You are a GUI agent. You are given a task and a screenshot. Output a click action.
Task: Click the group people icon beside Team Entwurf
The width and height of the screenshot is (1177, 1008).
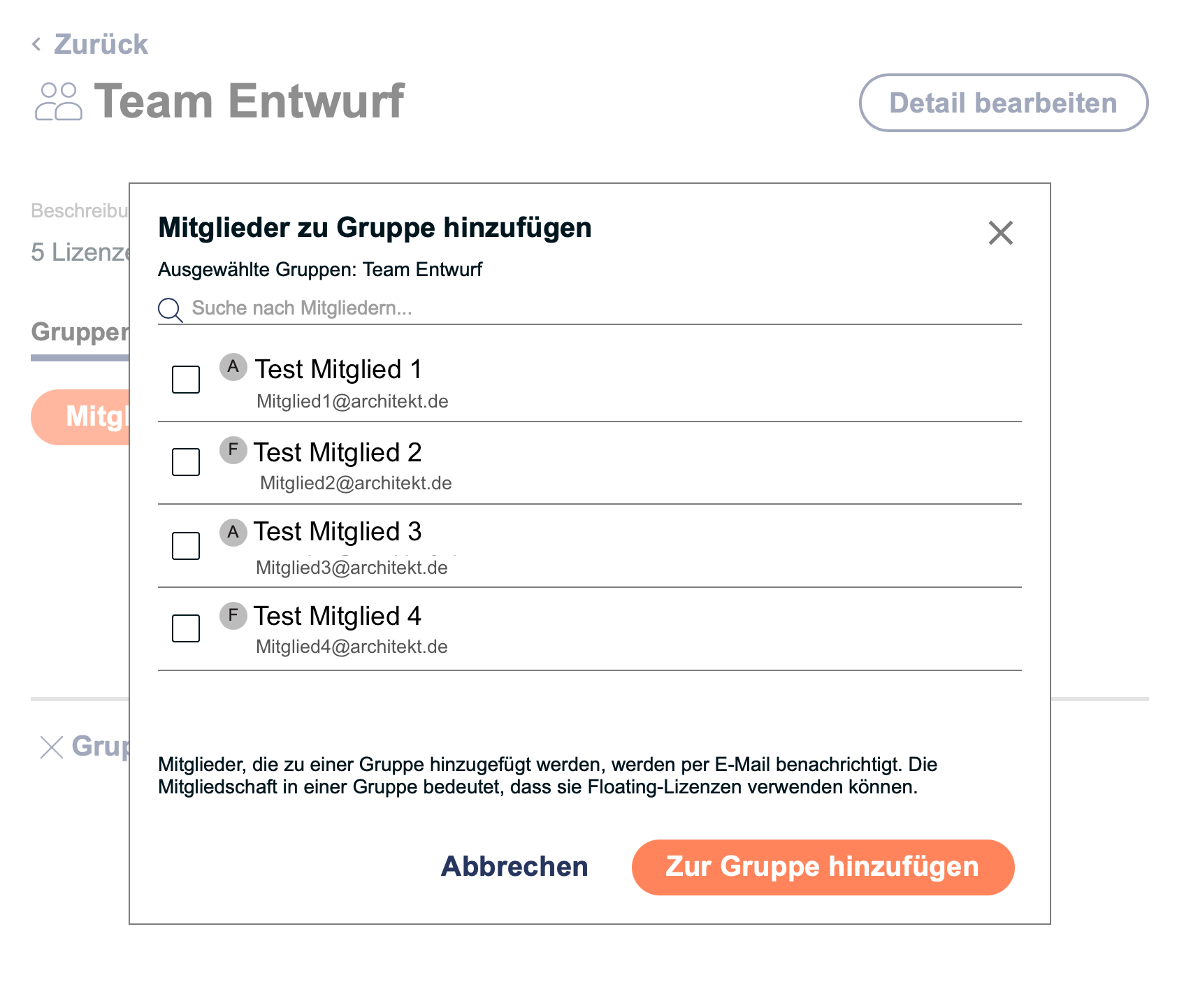(x=59, y=101)
